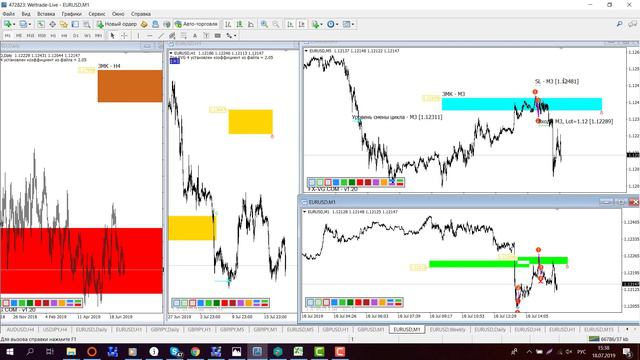Open the Navigator star-folder icon

click(x=64, y=24)
